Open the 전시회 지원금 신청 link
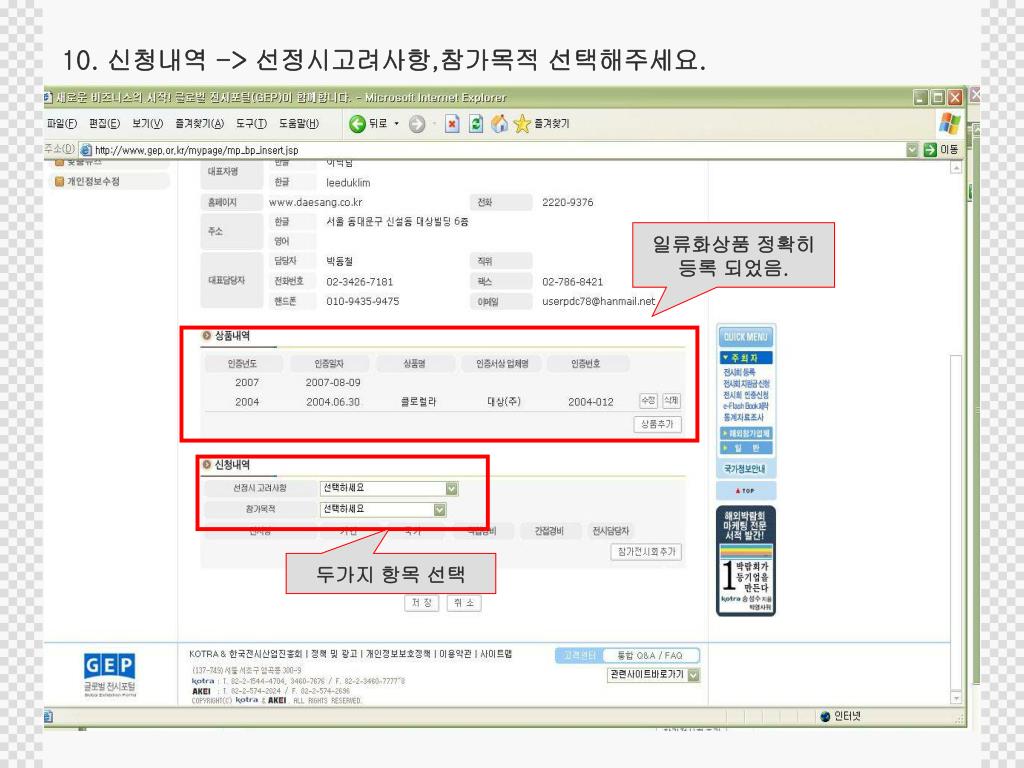Screen dimensions: 1024x768 pyautogui.click(x=746, y=383)
